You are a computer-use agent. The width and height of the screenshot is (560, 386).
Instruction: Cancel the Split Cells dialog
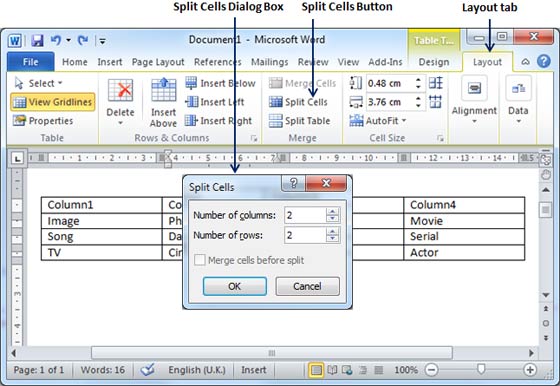[x=308, y=286]
